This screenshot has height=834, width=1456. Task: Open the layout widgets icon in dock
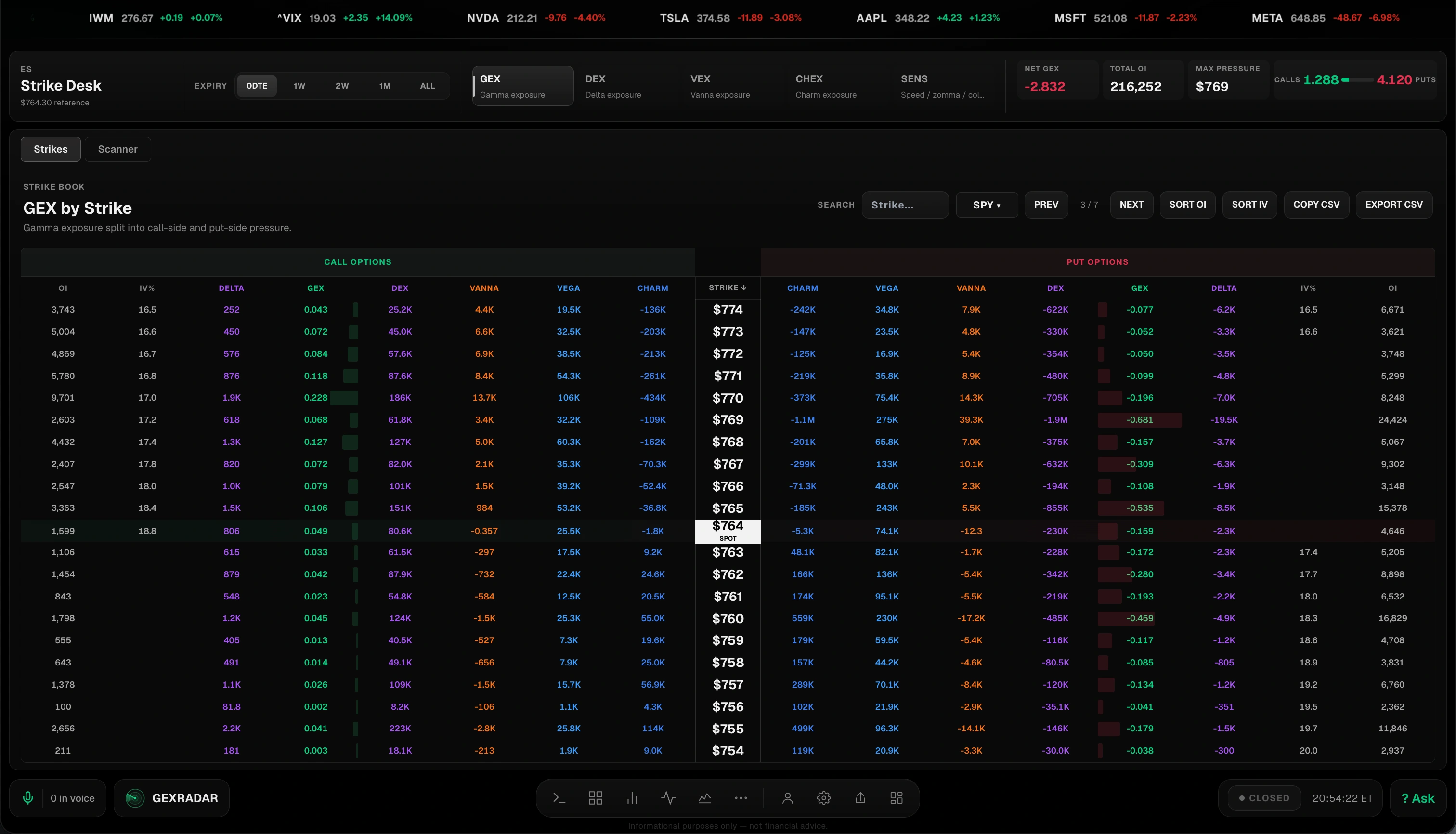(x=897, y=798)
